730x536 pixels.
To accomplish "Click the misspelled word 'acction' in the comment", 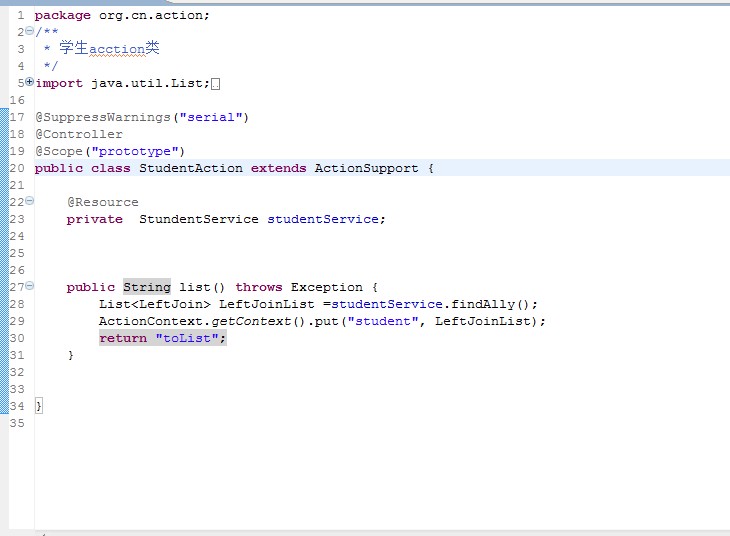I will 117,49.
